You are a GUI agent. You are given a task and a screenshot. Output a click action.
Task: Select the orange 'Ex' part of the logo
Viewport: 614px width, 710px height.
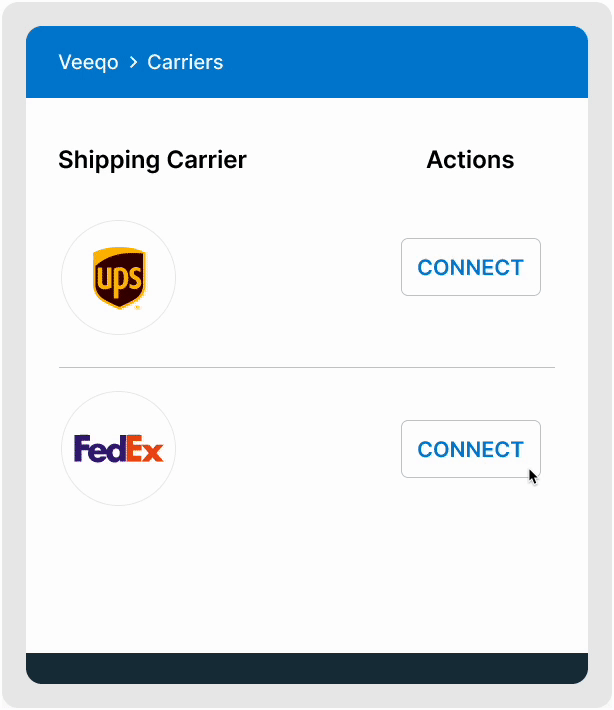(x=144, y=449)
